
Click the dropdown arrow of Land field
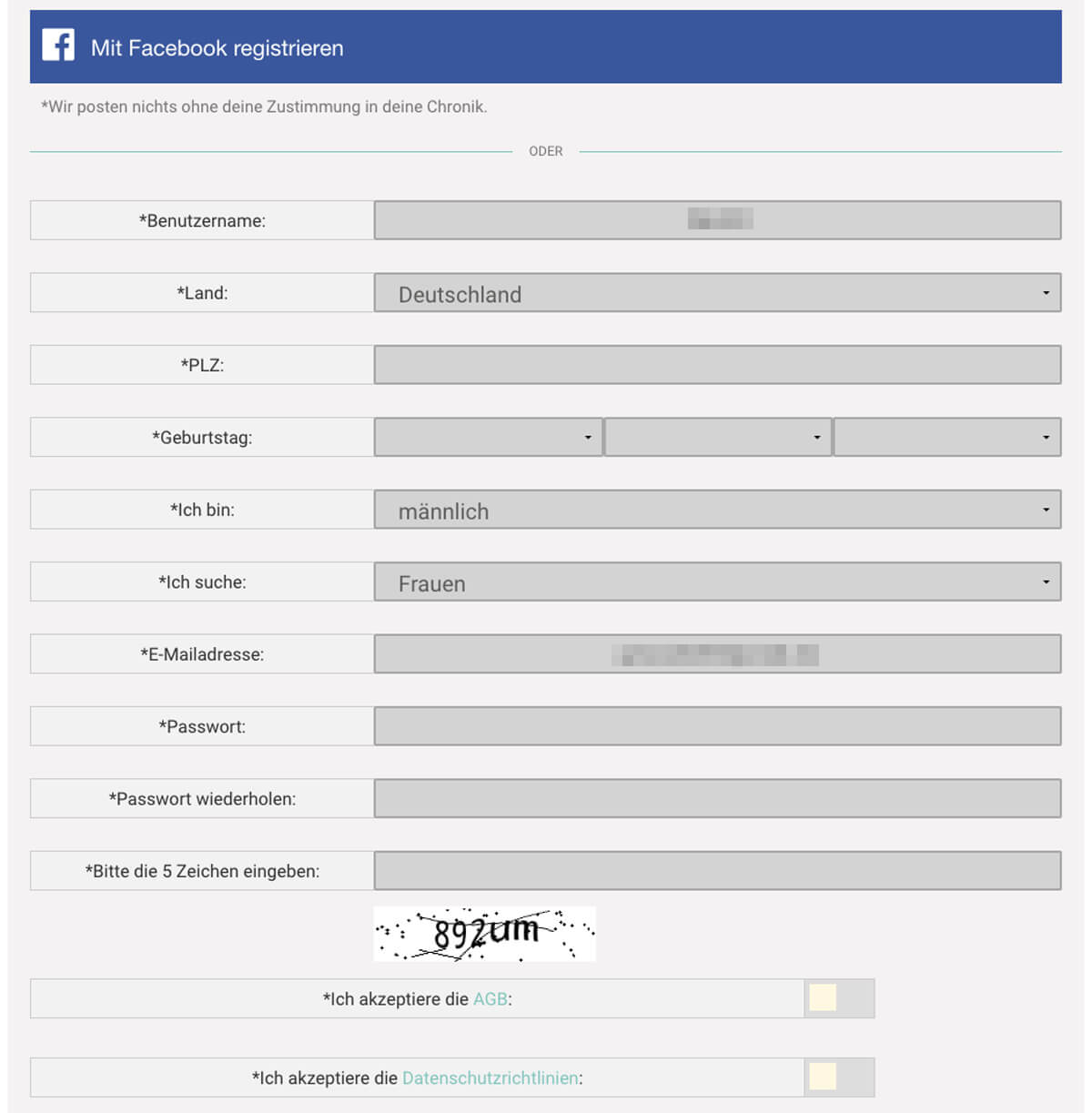(x=1046, y=293)
